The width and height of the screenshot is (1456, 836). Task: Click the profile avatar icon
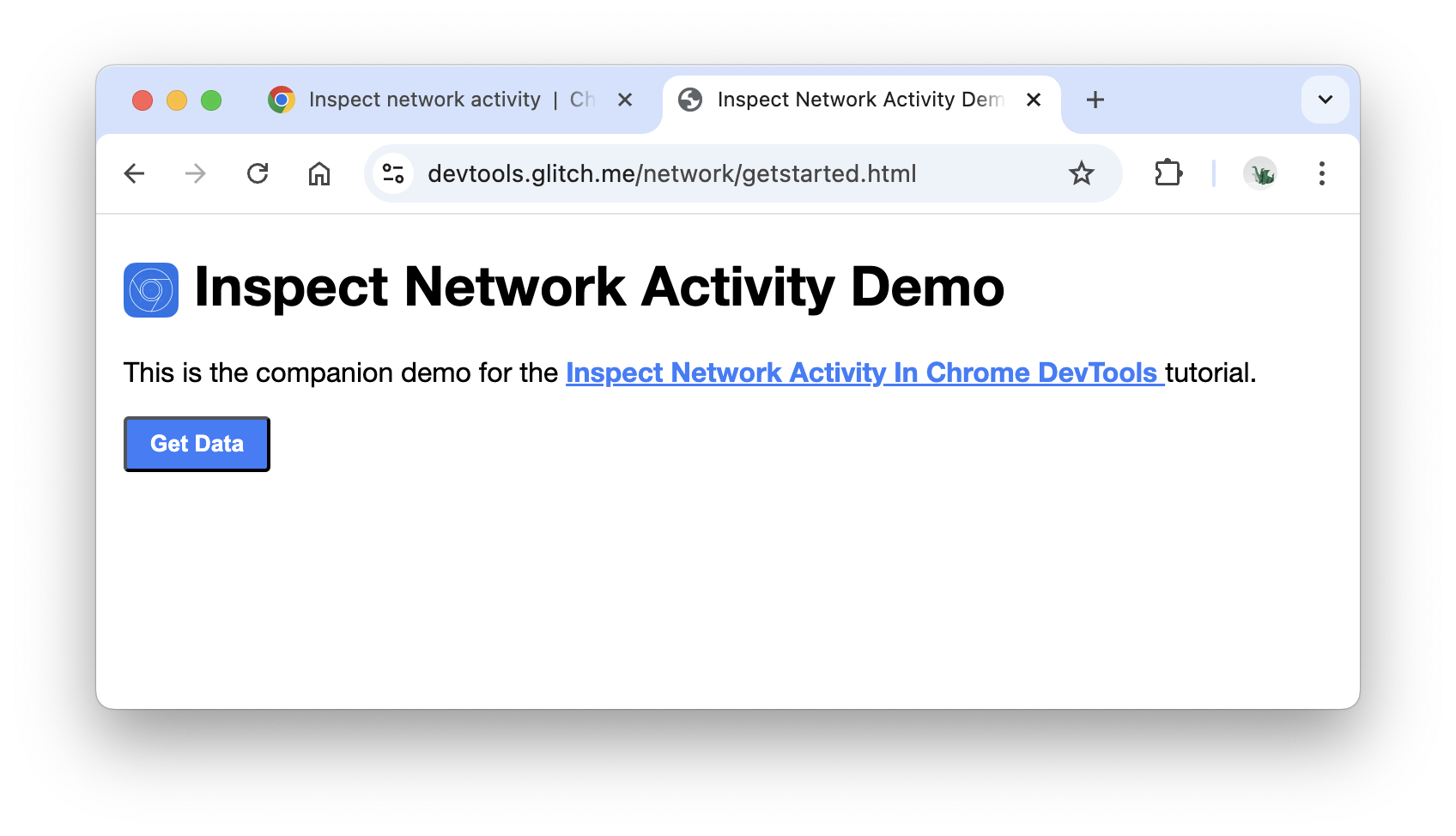click(x=1260, y=173)
